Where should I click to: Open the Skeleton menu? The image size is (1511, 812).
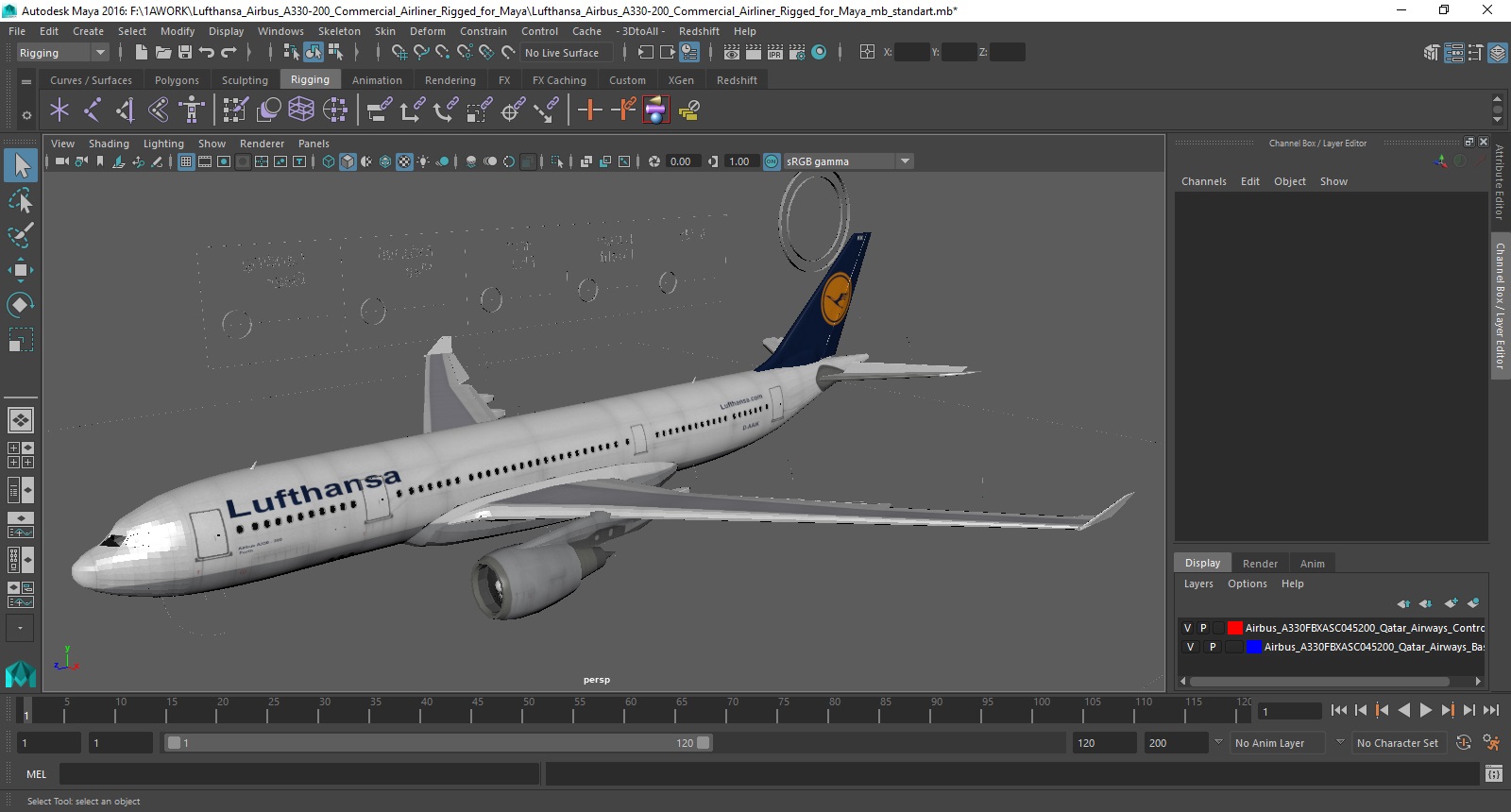[339, 31]
